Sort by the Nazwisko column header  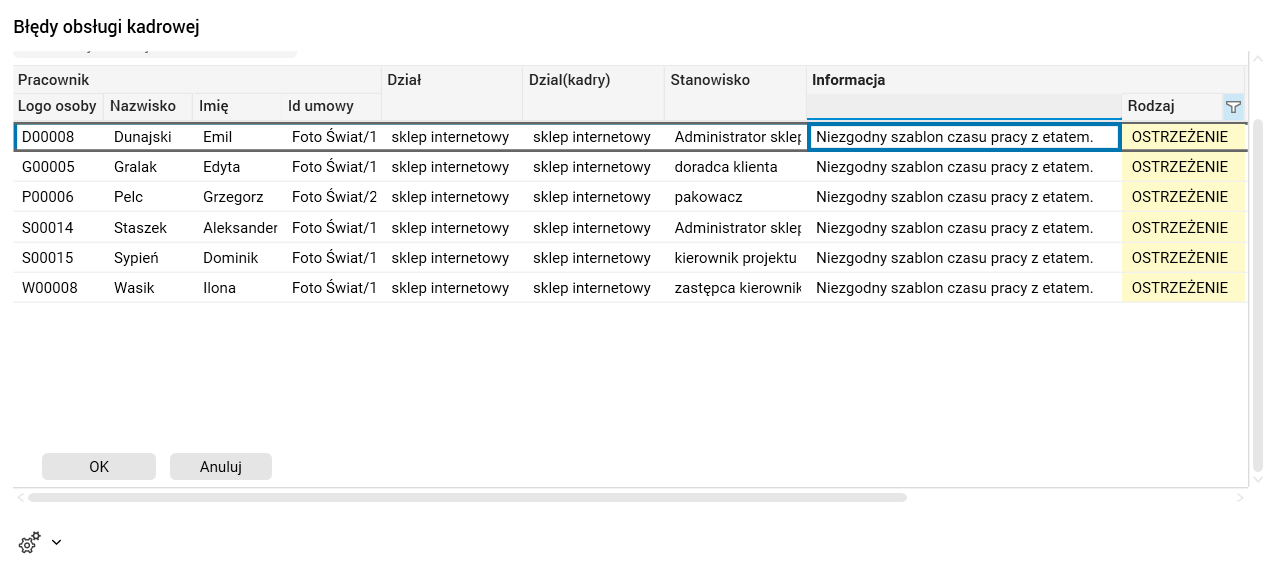[x=143, y=106]
